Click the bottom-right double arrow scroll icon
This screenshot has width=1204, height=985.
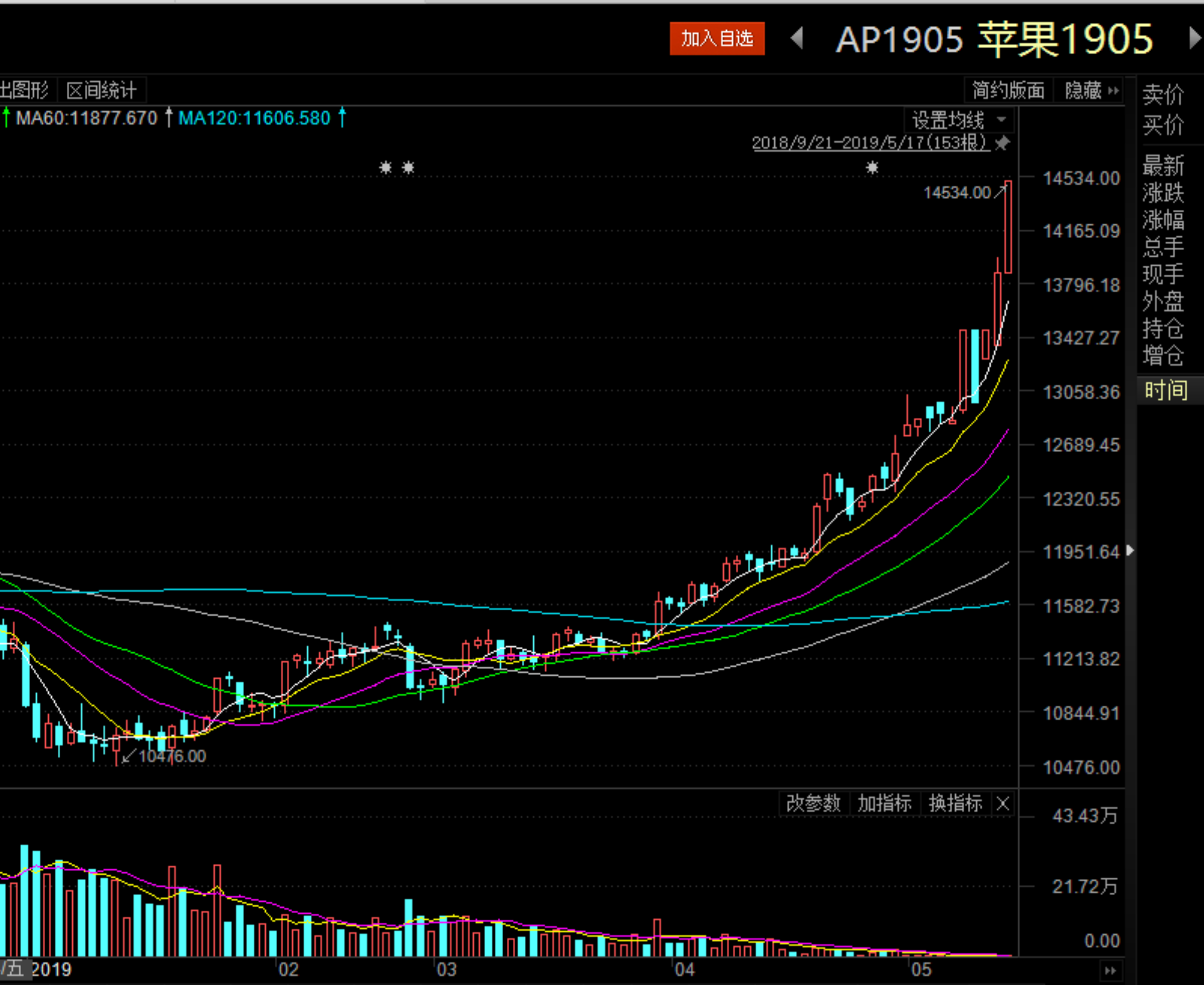[x=1110, y=971]
